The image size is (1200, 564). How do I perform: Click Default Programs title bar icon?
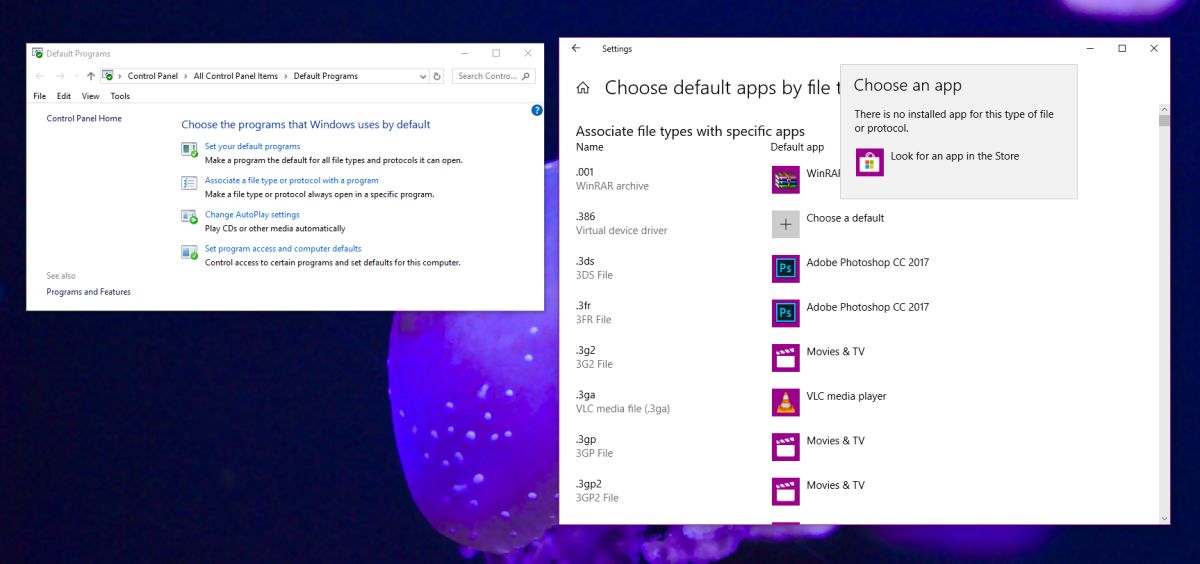pyautogui.click(x=38, y=53)
